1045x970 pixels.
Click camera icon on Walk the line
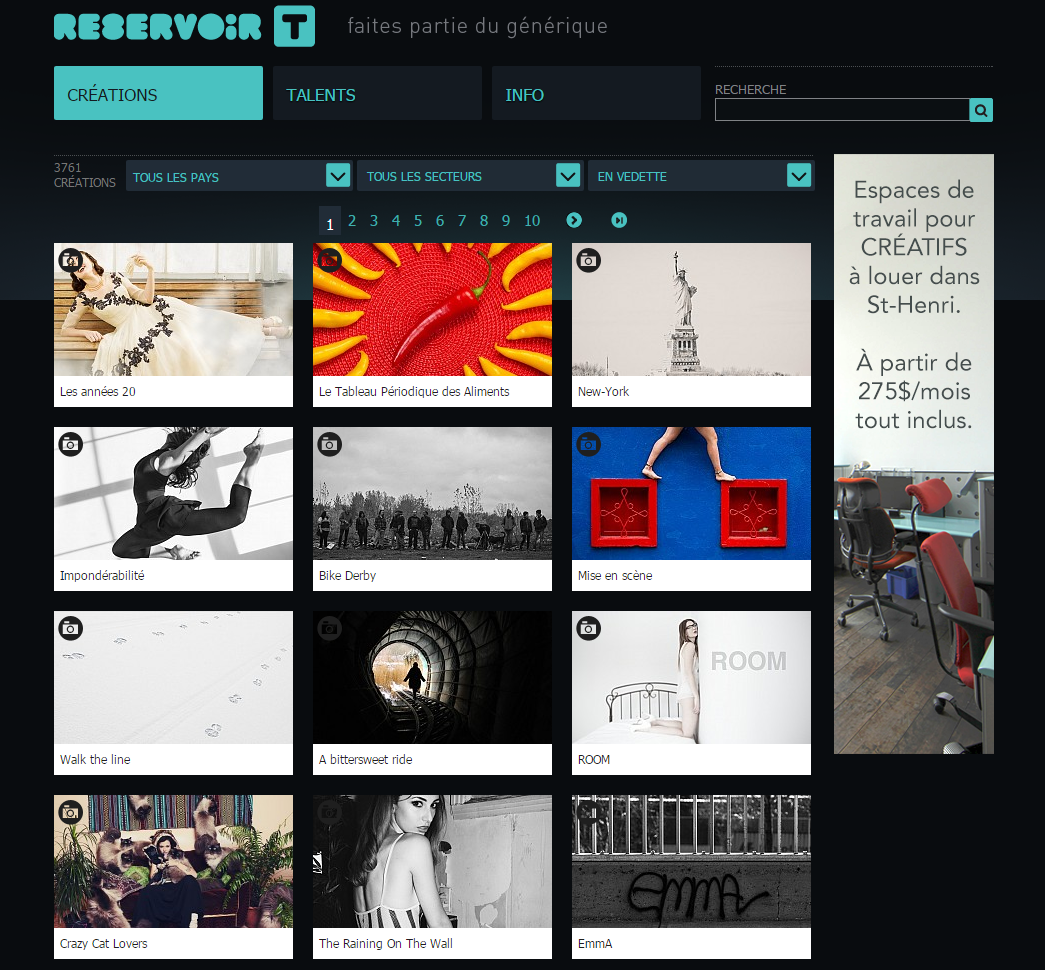(71, 628)
